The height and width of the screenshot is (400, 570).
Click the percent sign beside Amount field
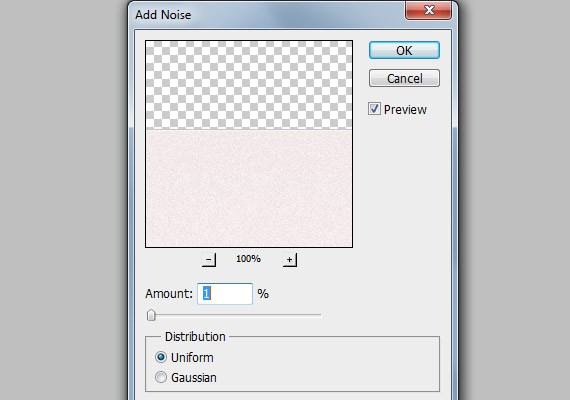click(263, 293)
